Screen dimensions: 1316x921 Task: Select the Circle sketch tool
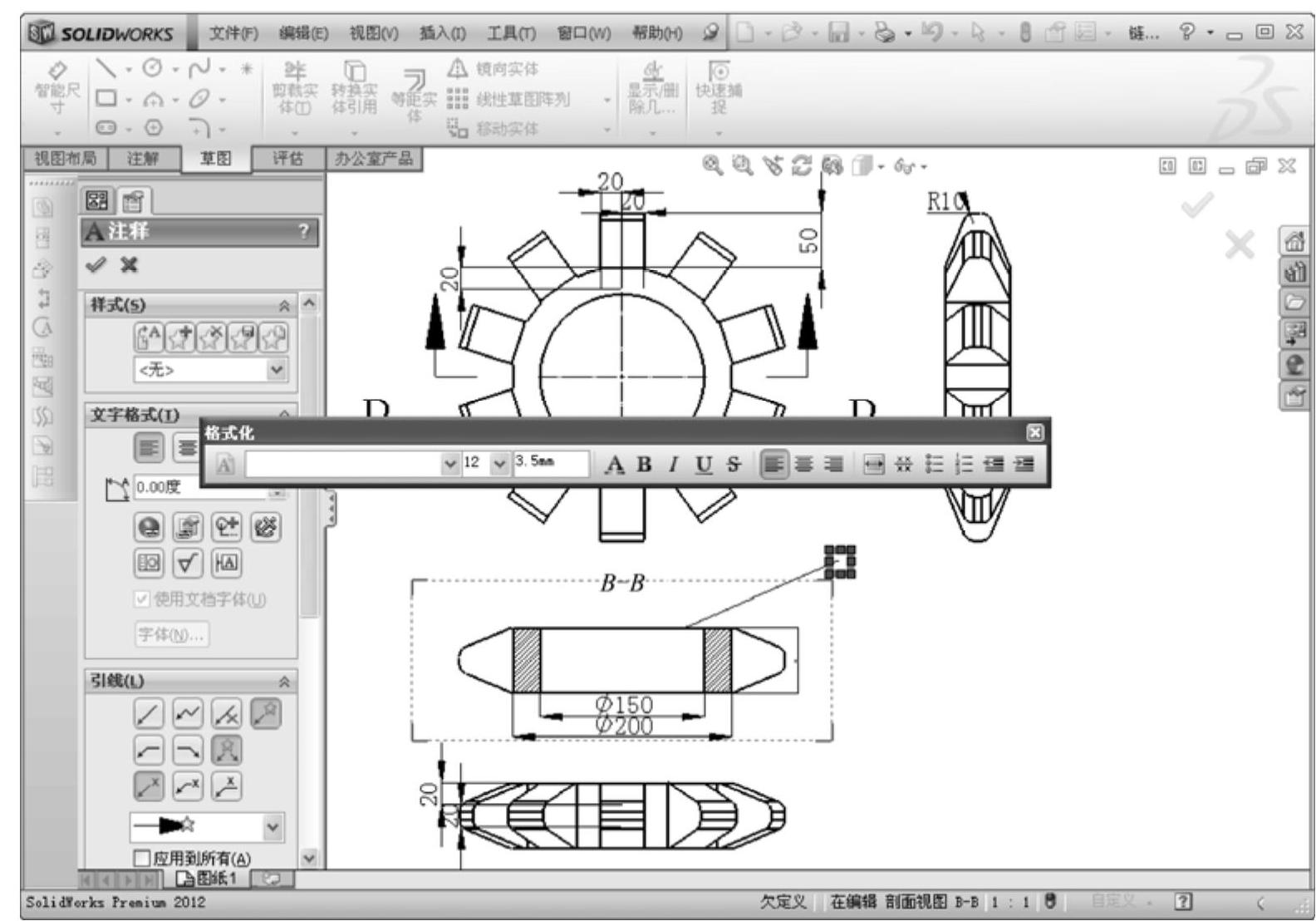tap(153, 68)
